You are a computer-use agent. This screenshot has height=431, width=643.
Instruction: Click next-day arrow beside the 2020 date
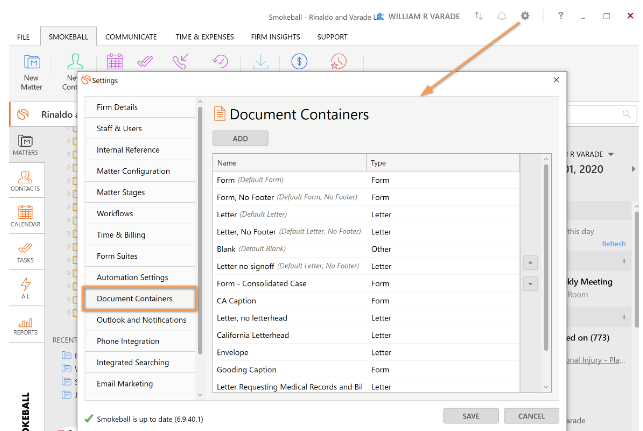(634, 169)
